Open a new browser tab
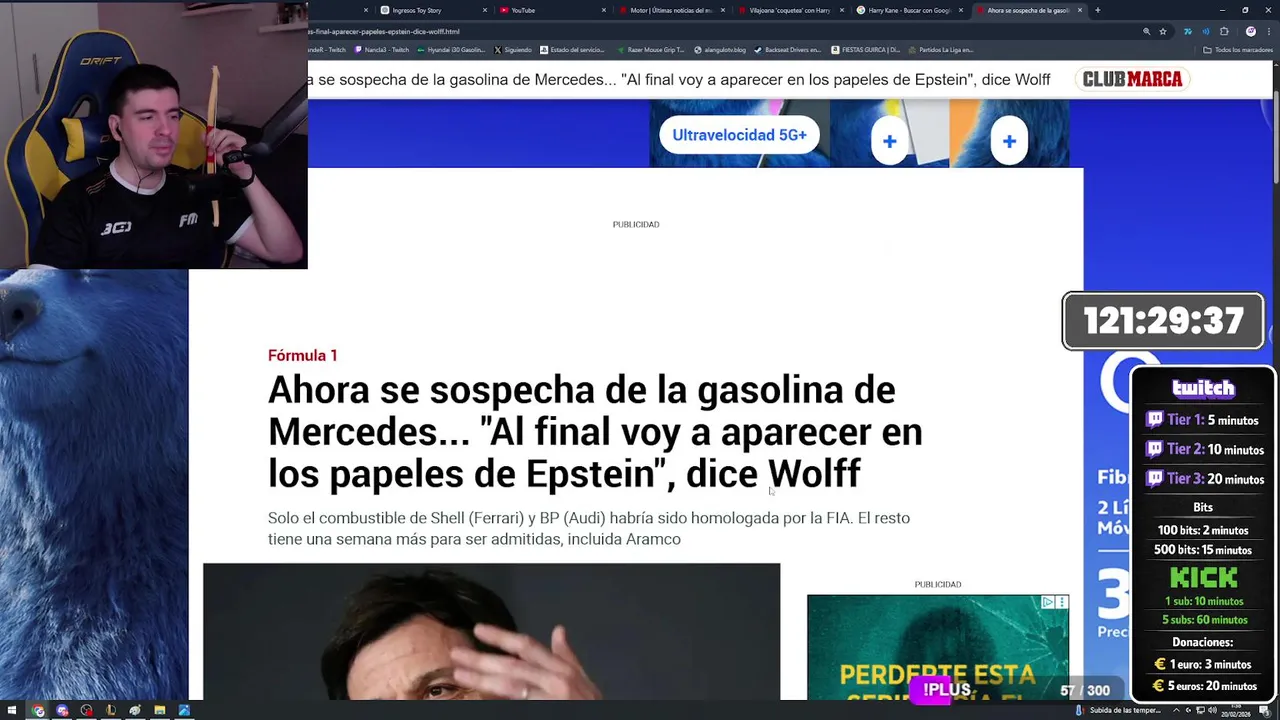The height and width of the screenshot is (720, 1280). [1097, 10]
